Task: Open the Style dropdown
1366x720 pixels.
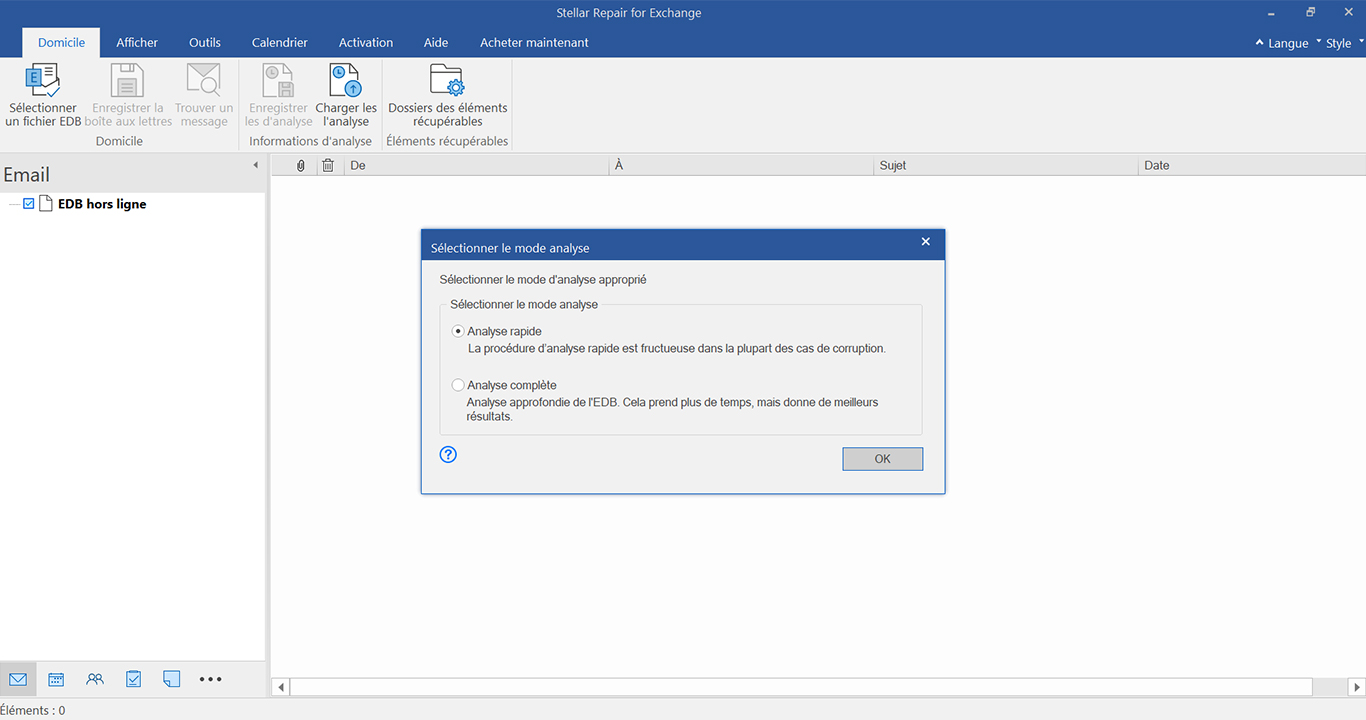Action: (1339, 43)
